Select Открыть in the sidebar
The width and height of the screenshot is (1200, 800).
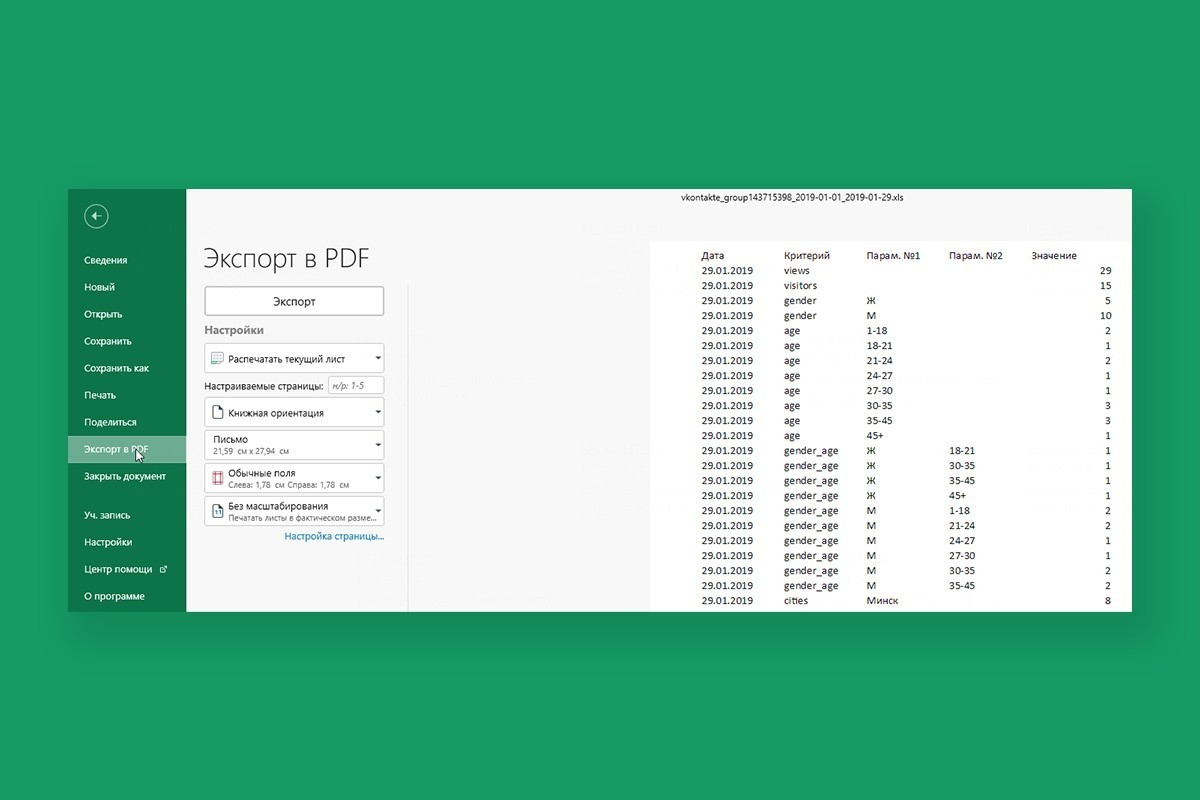click(103, 314)
